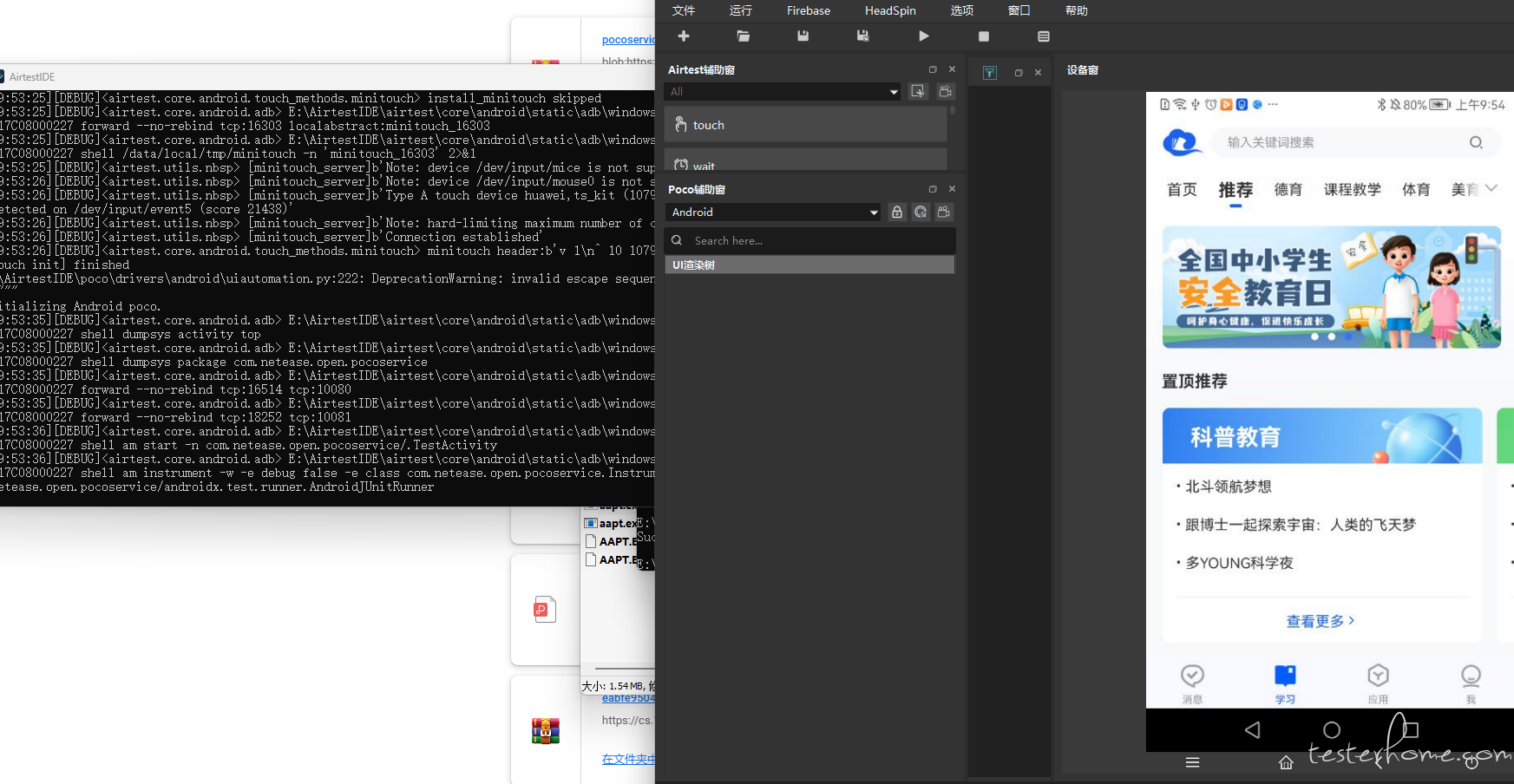The height and width of the screenshot is (784, 1514).
Task: Open the 应用 bottom nav icon
Action: point(1378,683)
